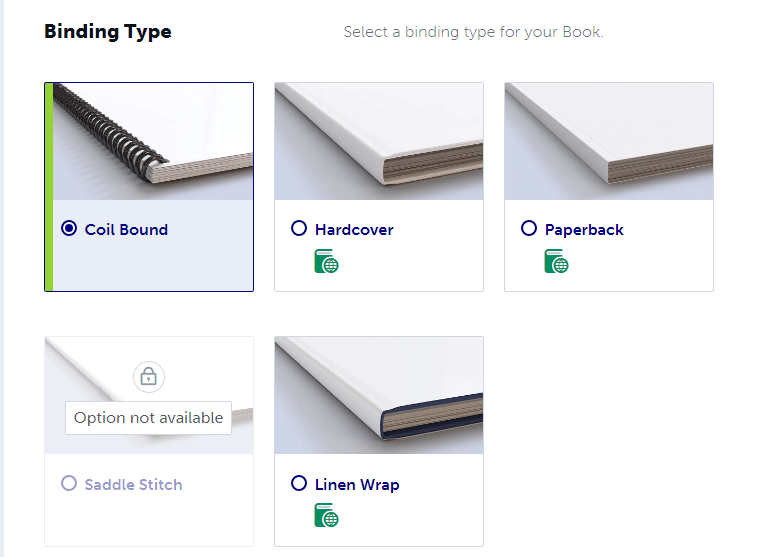The image size is (783, 557).
Task: Click the Paperback book preview image
Action: click(x=609, y=141)
